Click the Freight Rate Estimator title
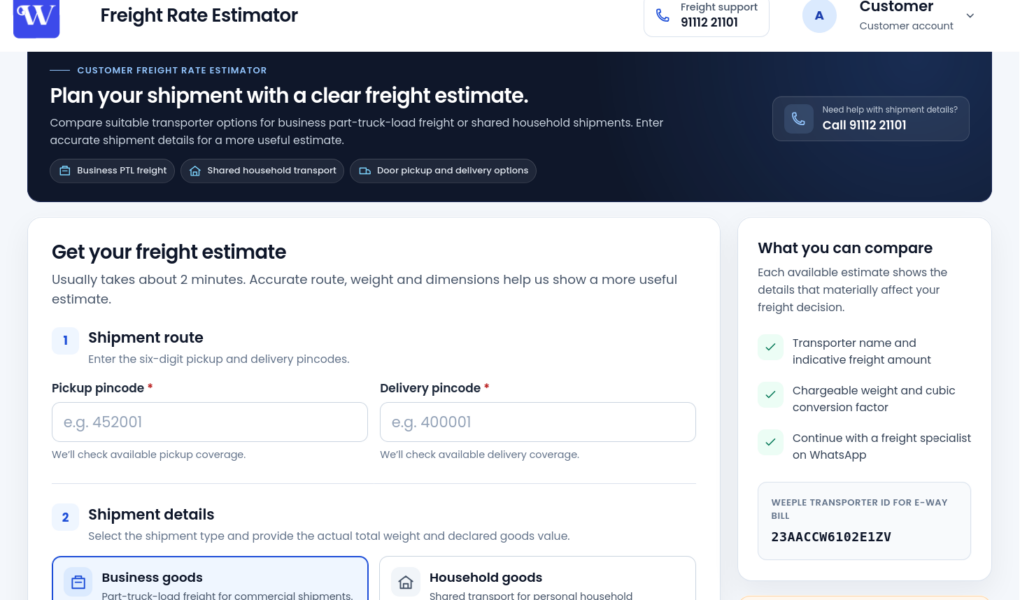Image resolution: width=1020 pixels, height=600 pixels. click(199, 16)
